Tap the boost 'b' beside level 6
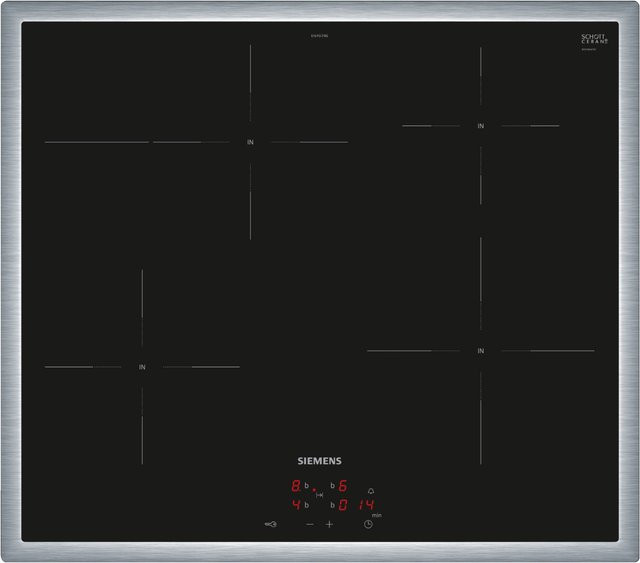This screenshot has height=563, width=640. [332, 486]
